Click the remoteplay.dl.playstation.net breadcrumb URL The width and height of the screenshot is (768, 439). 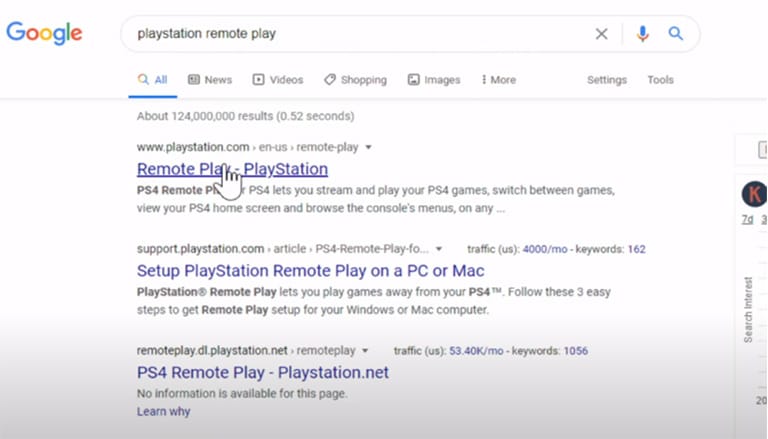tap(246, 351)
